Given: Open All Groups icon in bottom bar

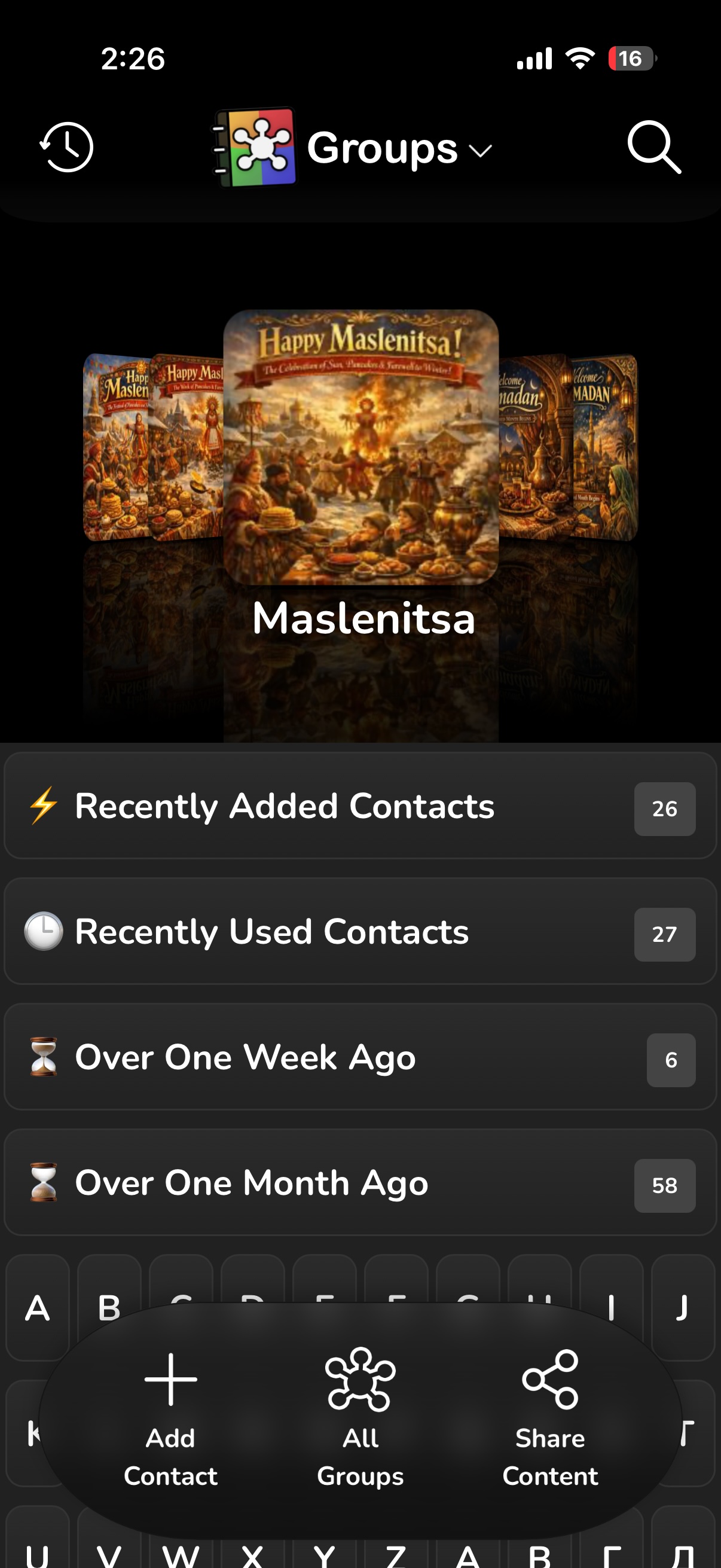Looking at the screenshot, I should point(360,1379).
